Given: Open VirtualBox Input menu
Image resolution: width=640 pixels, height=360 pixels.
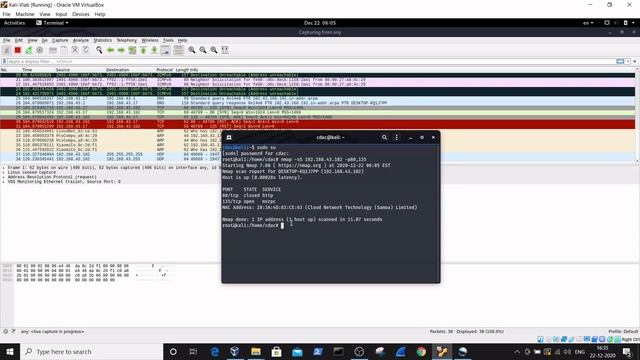Looking at the screenshot, I should pos(61,14).
